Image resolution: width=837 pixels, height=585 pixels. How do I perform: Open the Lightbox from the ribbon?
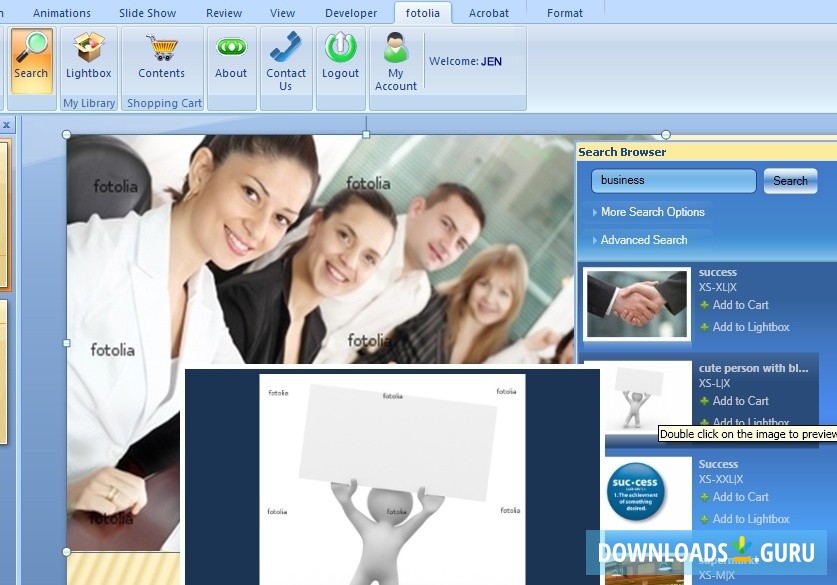click(x=88, y=47)
